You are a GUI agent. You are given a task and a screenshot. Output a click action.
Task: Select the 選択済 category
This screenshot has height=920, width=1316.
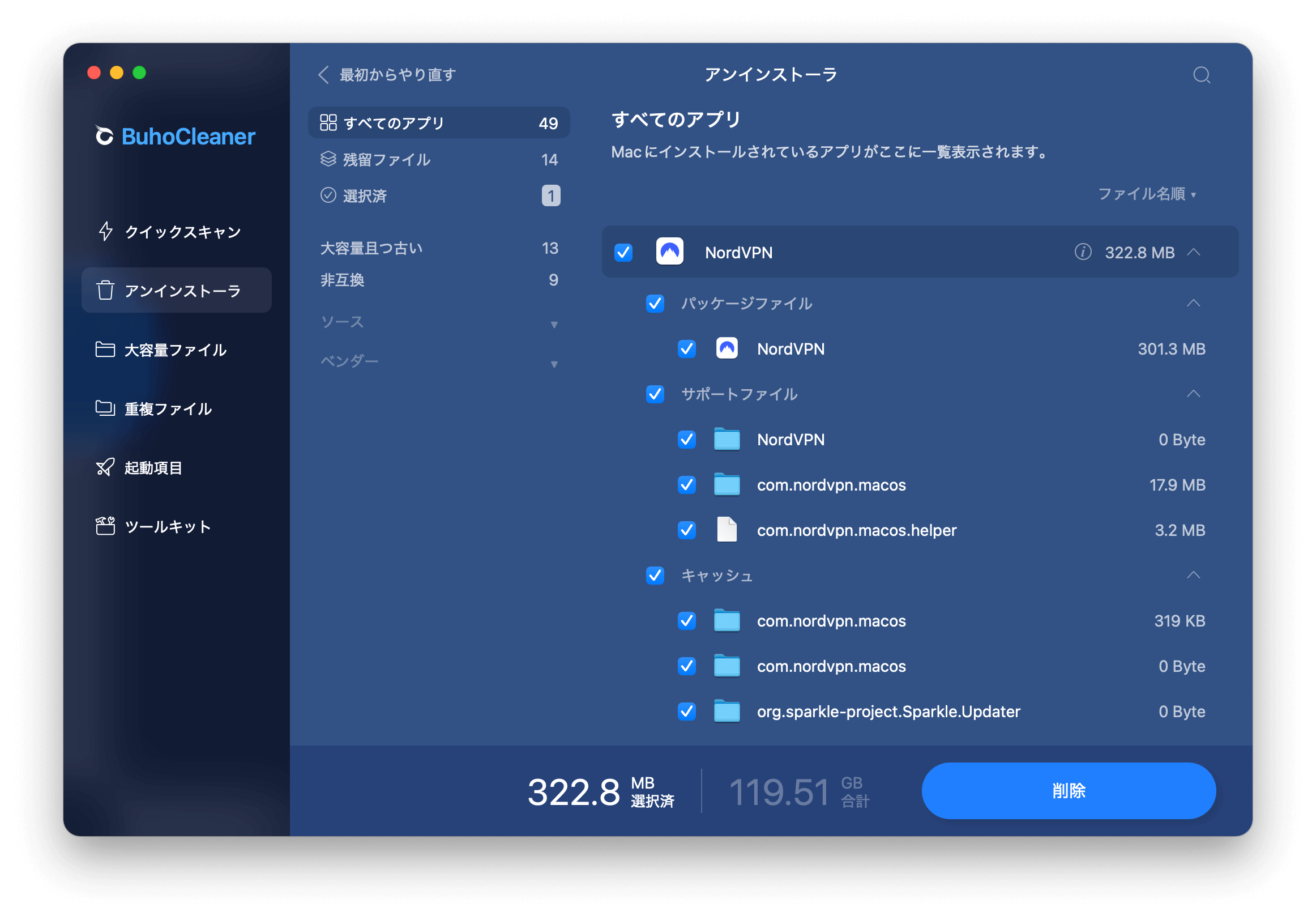tap(439, 195)
